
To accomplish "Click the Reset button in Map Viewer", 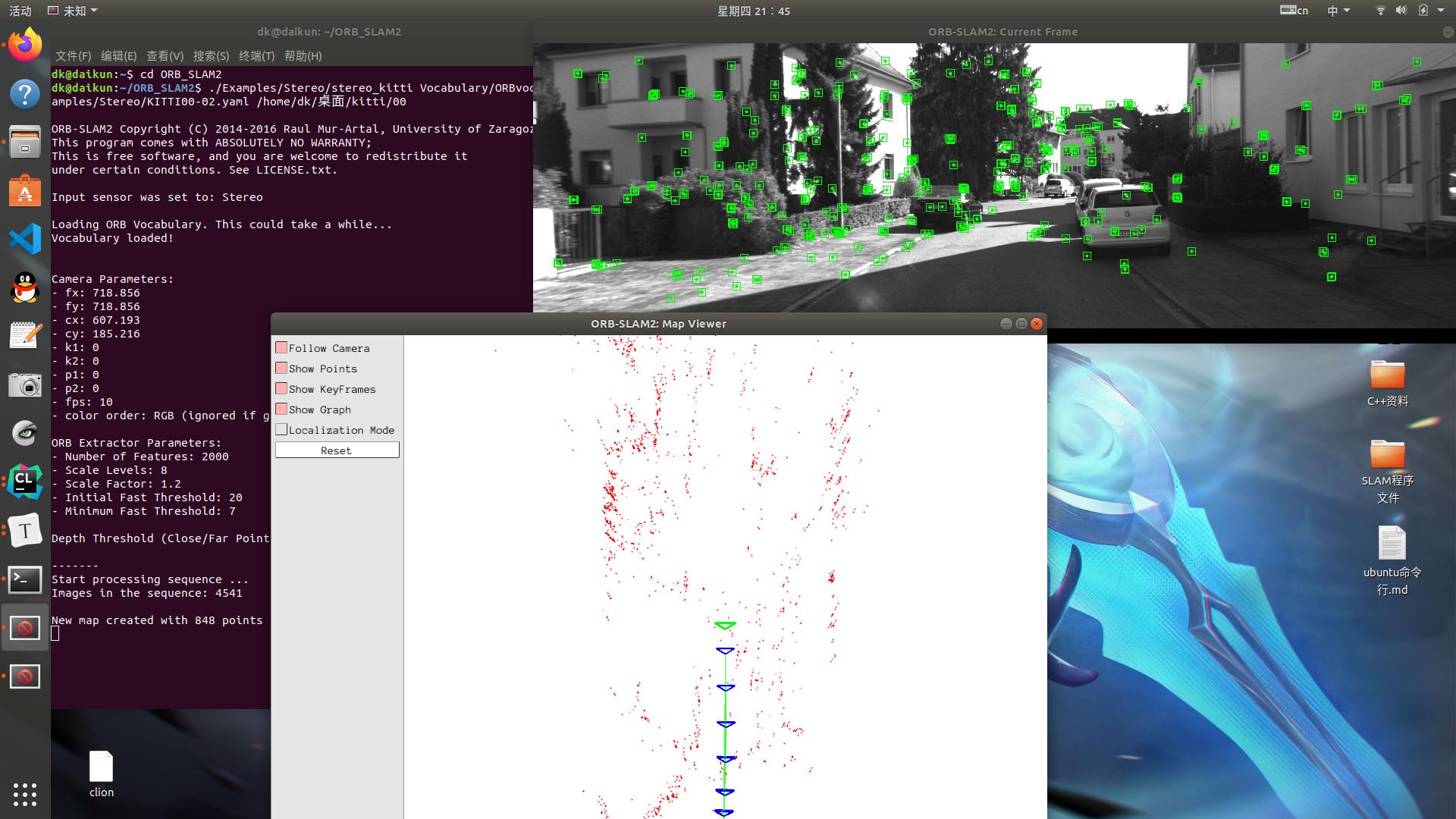I will click(x=335, y=450).
